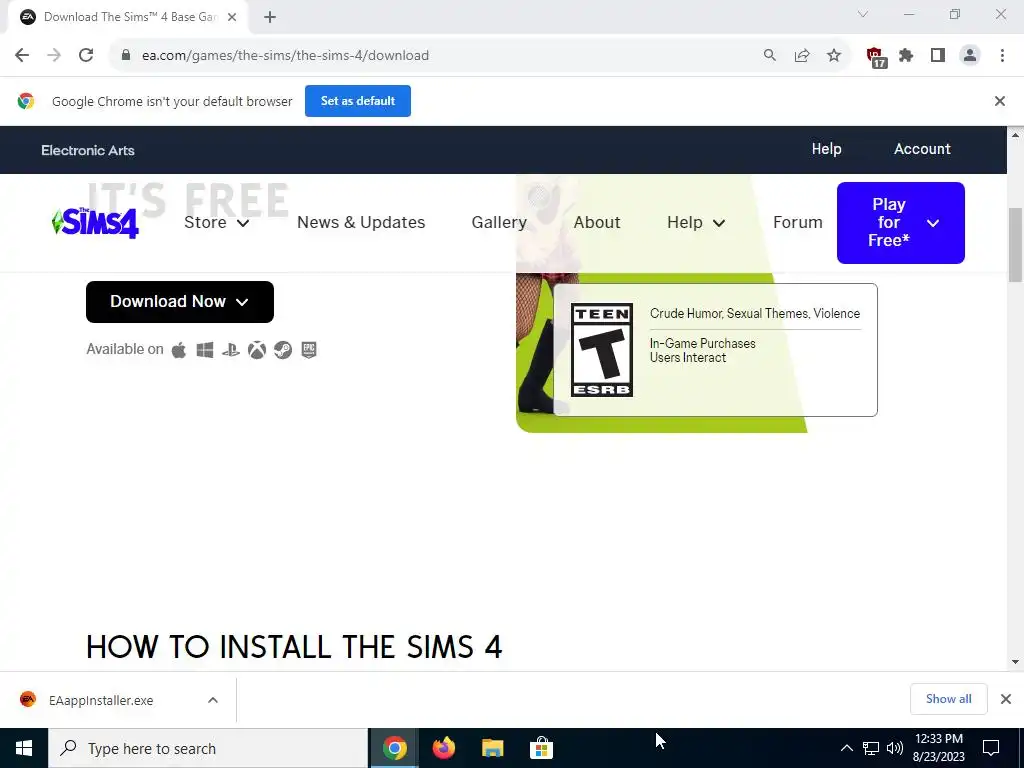The width and height of the screenshot is (1024, 768).
Task: Open Chrome three-dot menu
Action: [x=1002, y=56]
